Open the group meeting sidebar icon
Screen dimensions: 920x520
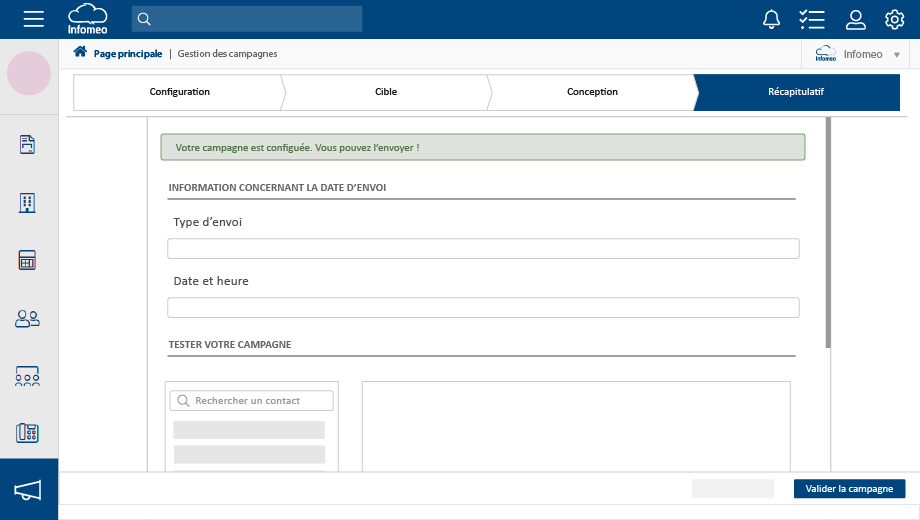click(27, 376)
